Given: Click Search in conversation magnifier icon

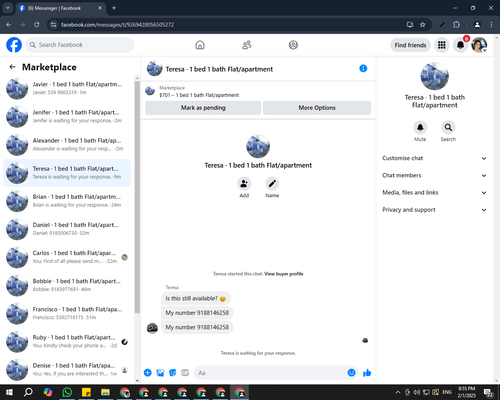Looking at the screenshot, I should (x=448, y=127).
